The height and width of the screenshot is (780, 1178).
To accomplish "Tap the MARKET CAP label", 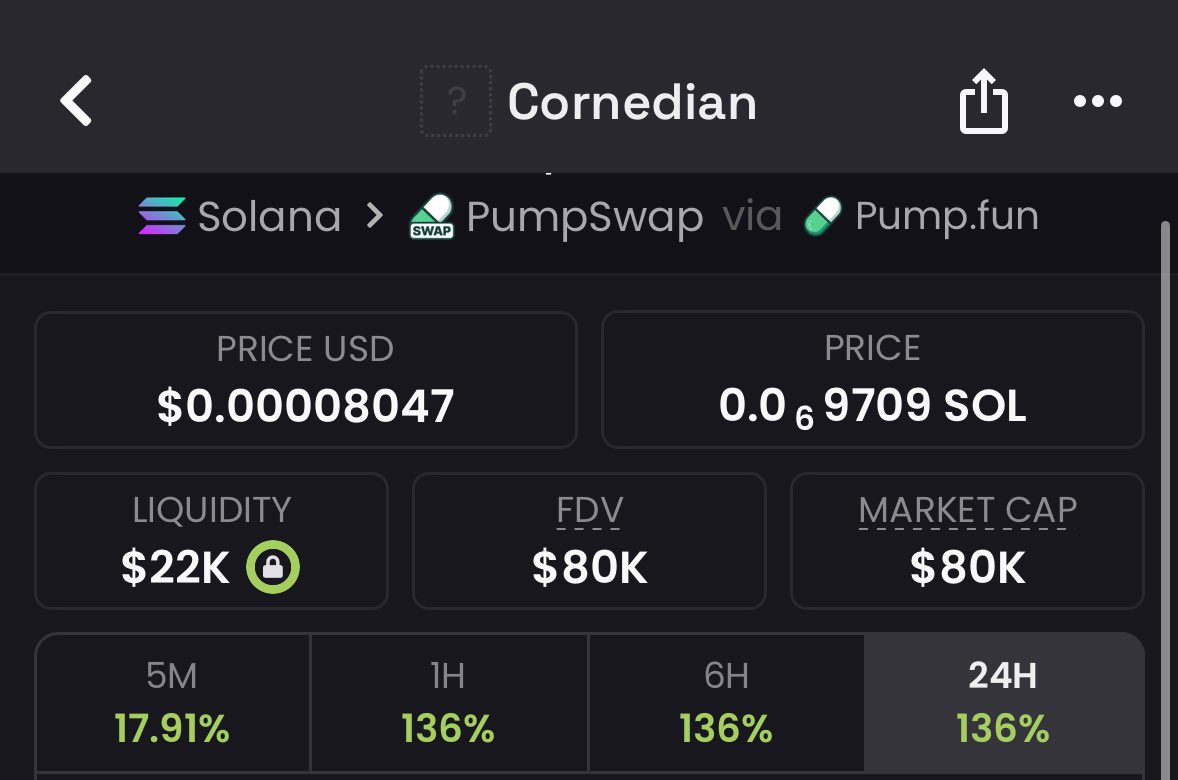I will tap(967, 511).
